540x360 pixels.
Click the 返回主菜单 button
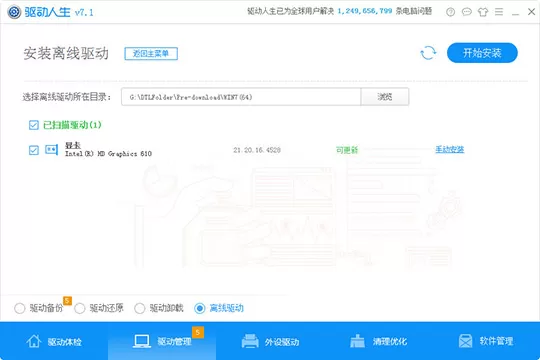tap(151, 53)
